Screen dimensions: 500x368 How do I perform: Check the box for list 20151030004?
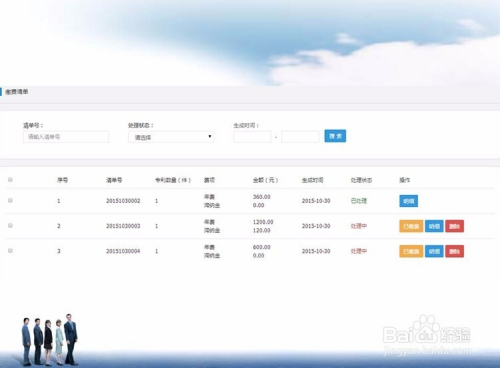click(10, 251)
